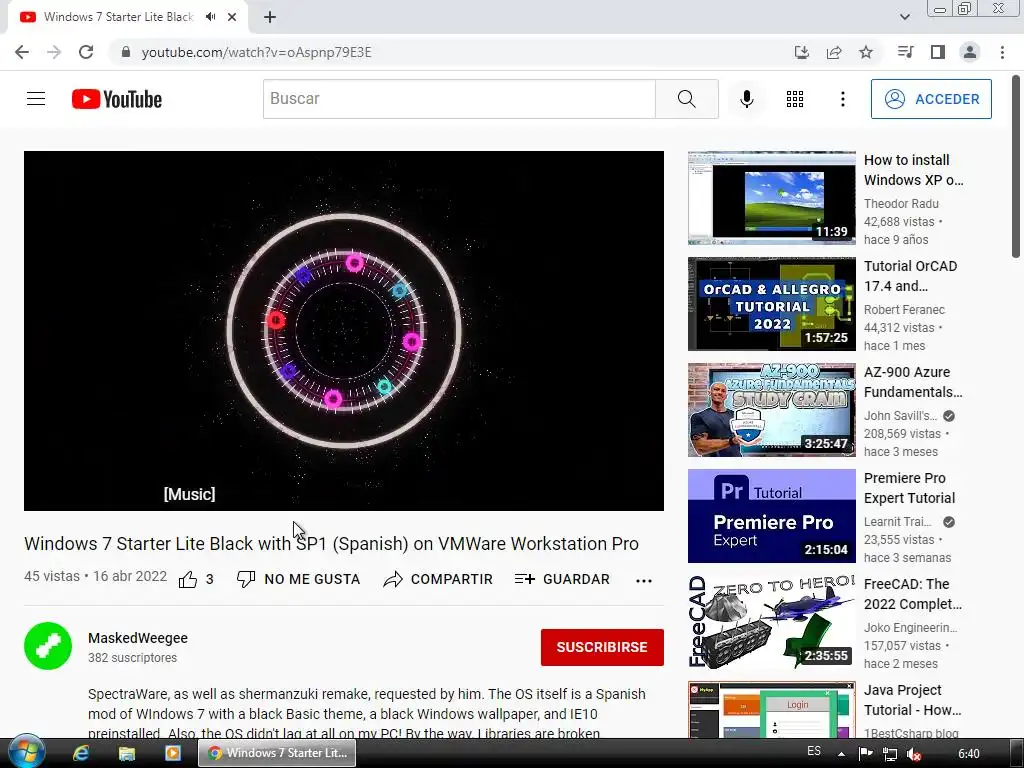Select the Chrome taskbar window button
This screenshot has height=768, width=1024.
coord(278,753)
